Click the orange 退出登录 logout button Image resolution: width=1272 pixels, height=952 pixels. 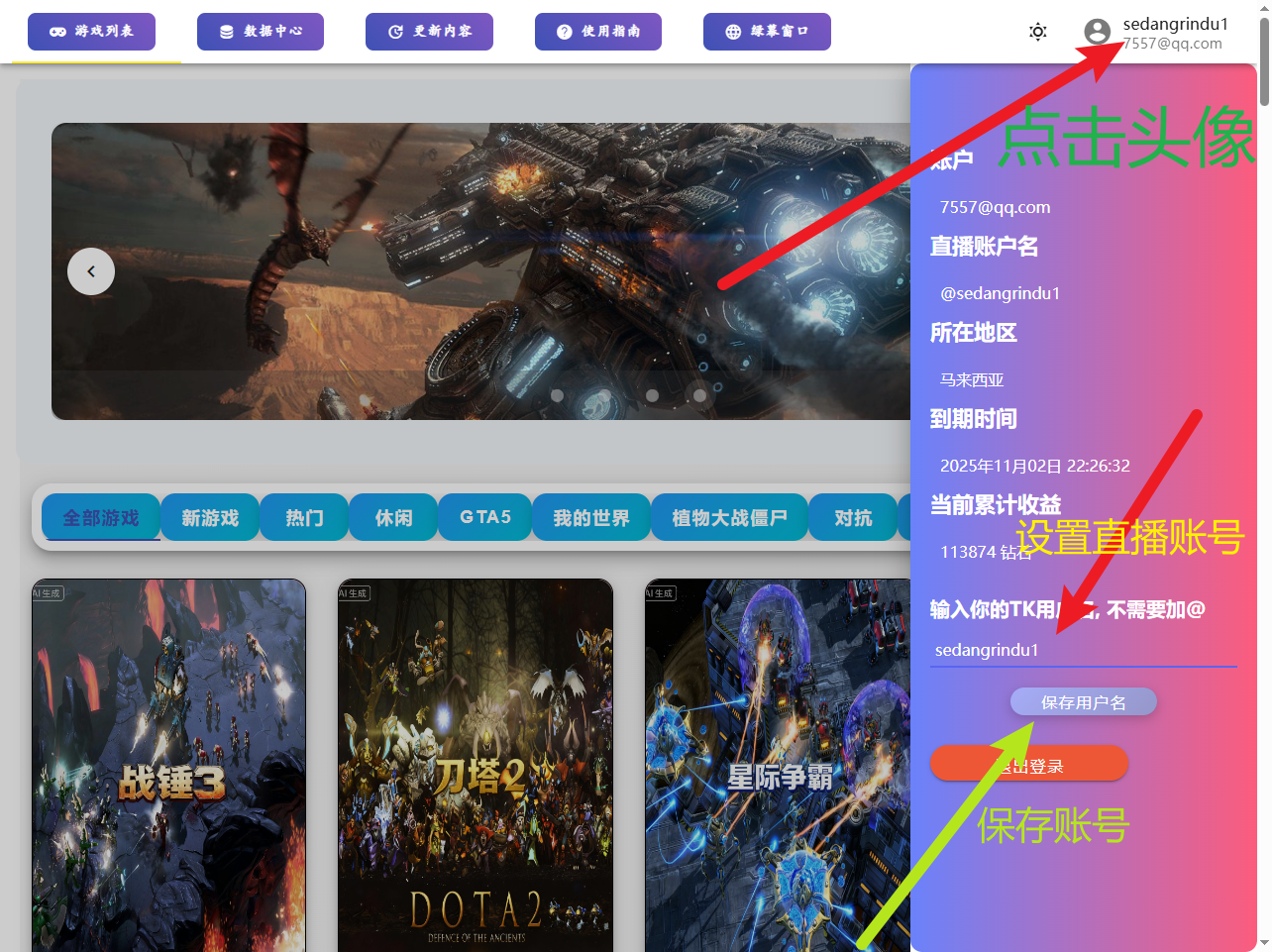(1028, 765)
